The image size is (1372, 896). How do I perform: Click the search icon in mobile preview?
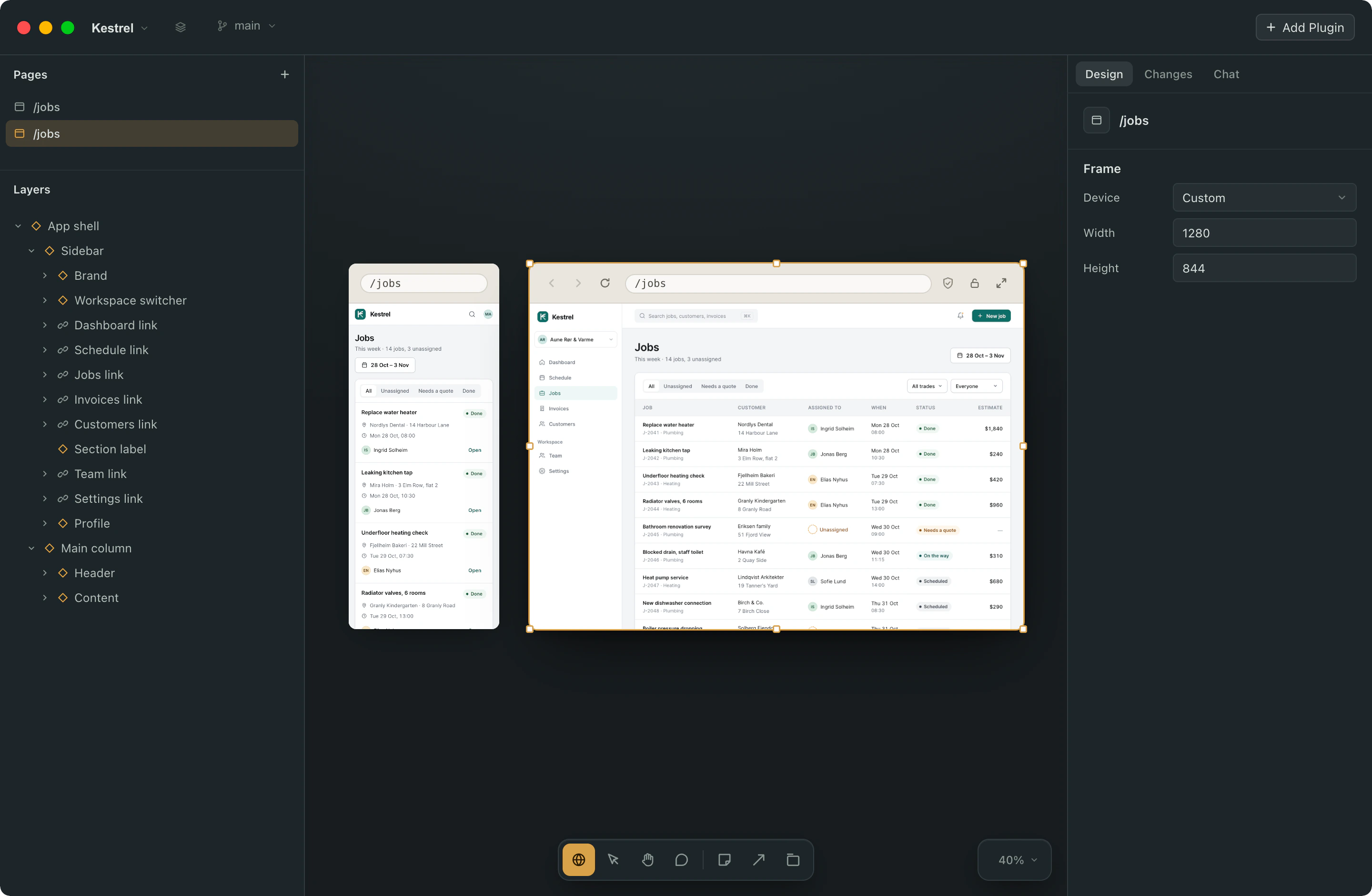472,314
